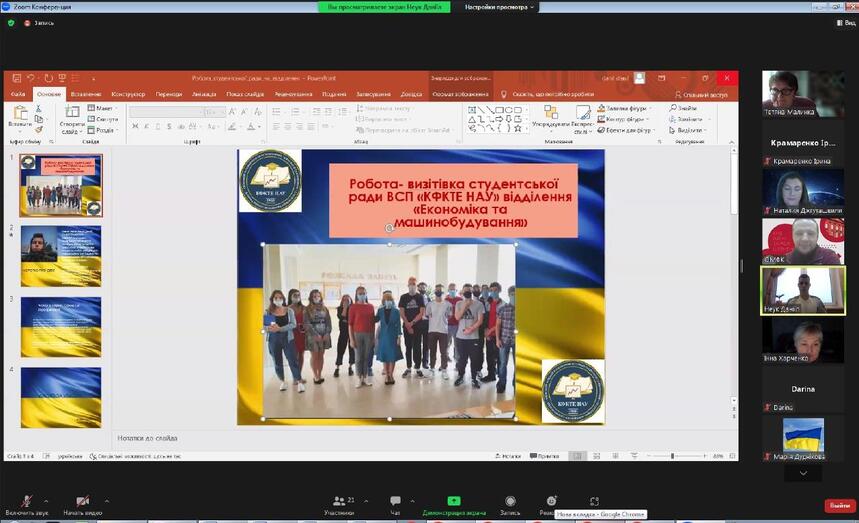Click undo arrow in quick access toolbar
859x523 pixels.
coord(31,78)
